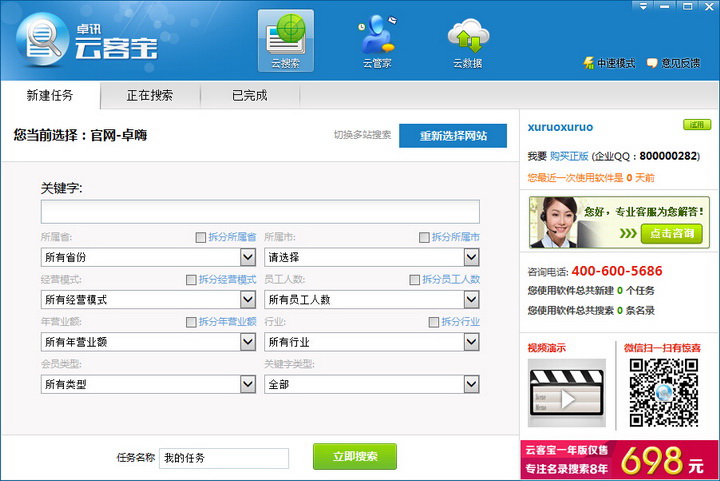
Task: Check the 拆分年营业额 option
Action: pyautogui.click(x=191, y=322)
